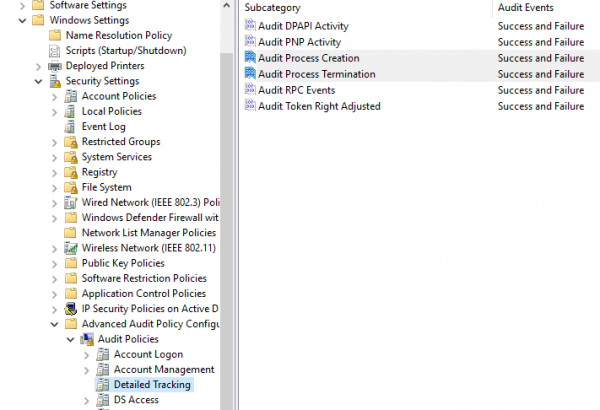Screen dimensions: 600x410
Task: Click the Windows Defender Firewall folder icon
Action: (70, 218)
